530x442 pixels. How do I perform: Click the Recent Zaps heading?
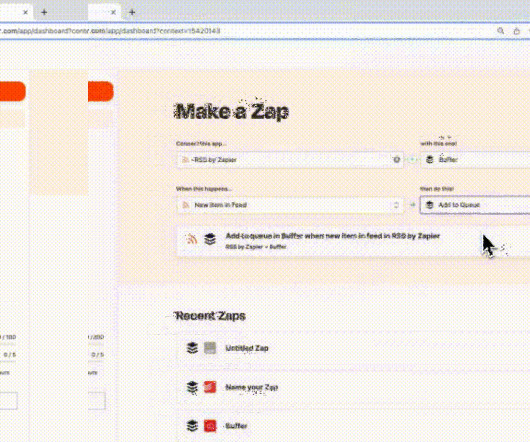[x=210, y=316]
